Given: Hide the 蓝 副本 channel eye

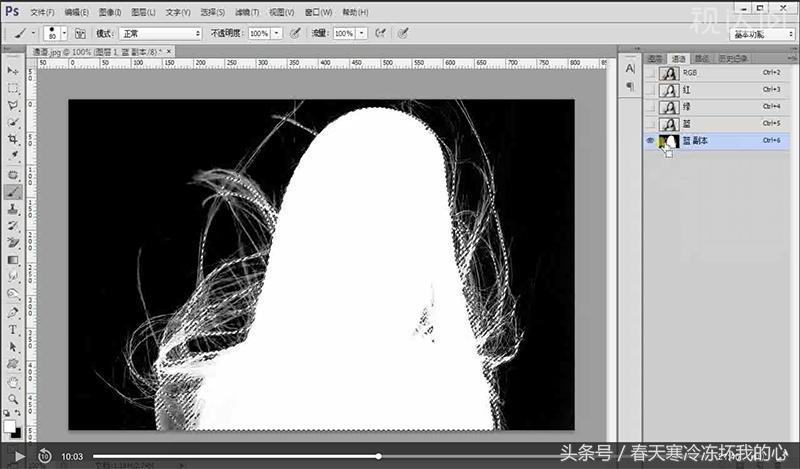Looking at the screenshot, I should [650, 142].
